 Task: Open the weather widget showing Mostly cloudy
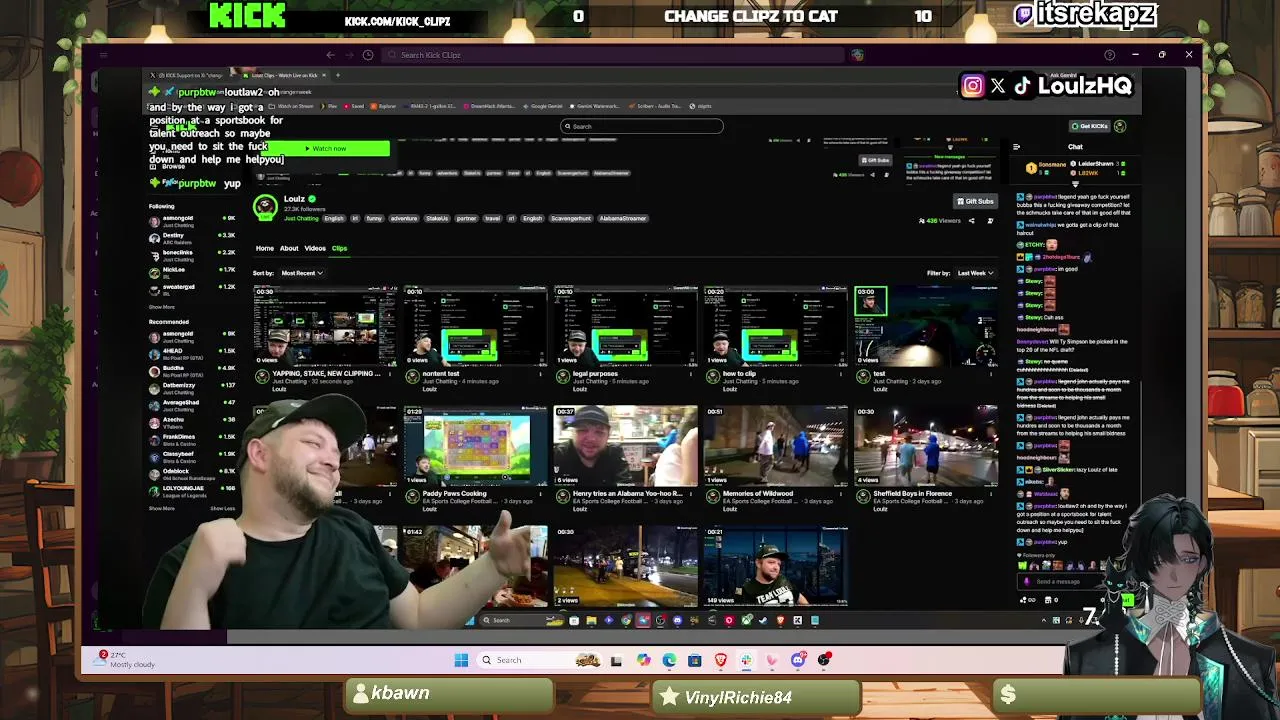(x=126, y=660)
